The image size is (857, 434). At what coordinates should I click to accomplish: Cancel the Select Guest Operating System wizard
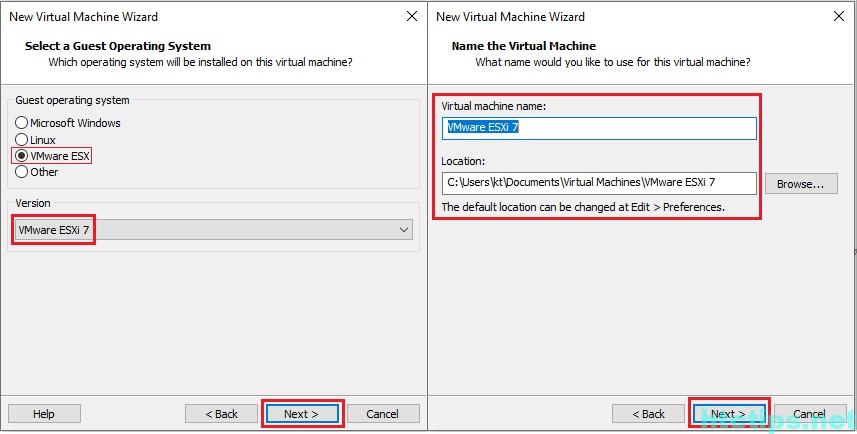(383, 414)
